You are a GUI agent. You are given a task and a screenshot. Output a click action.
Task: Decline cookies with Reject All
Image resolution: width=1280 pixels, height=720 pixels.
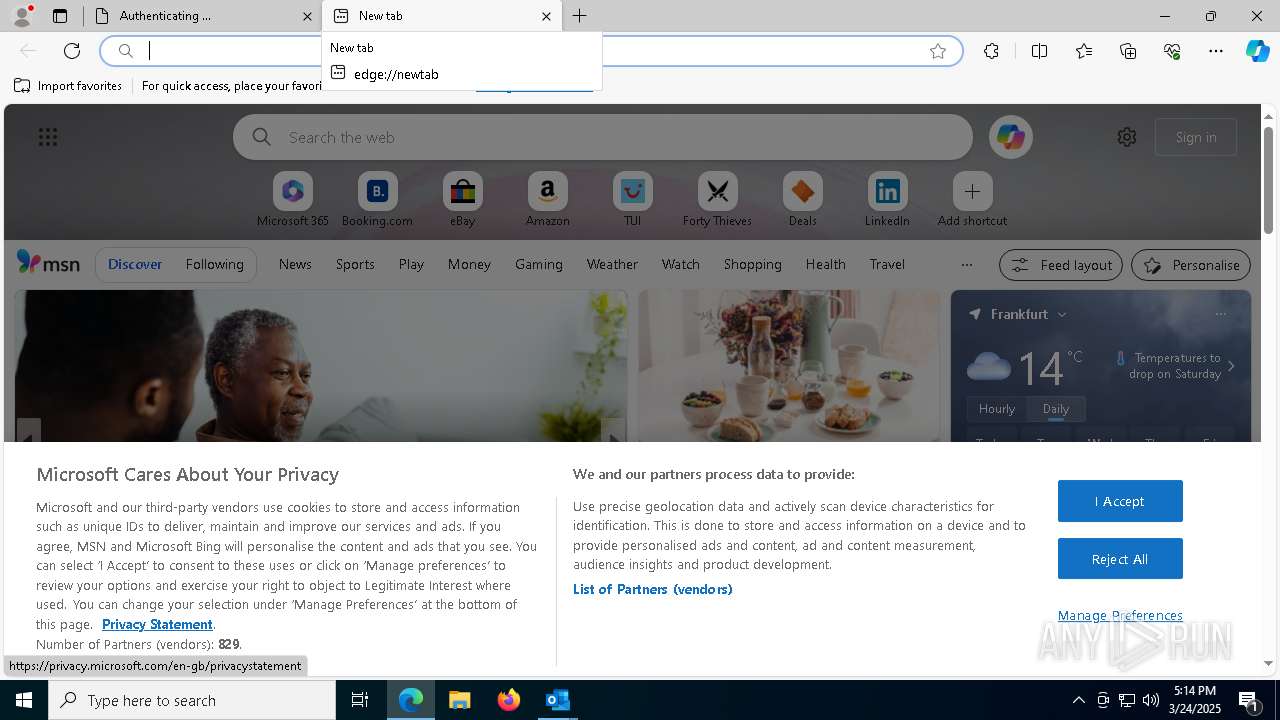point(1120,559)
